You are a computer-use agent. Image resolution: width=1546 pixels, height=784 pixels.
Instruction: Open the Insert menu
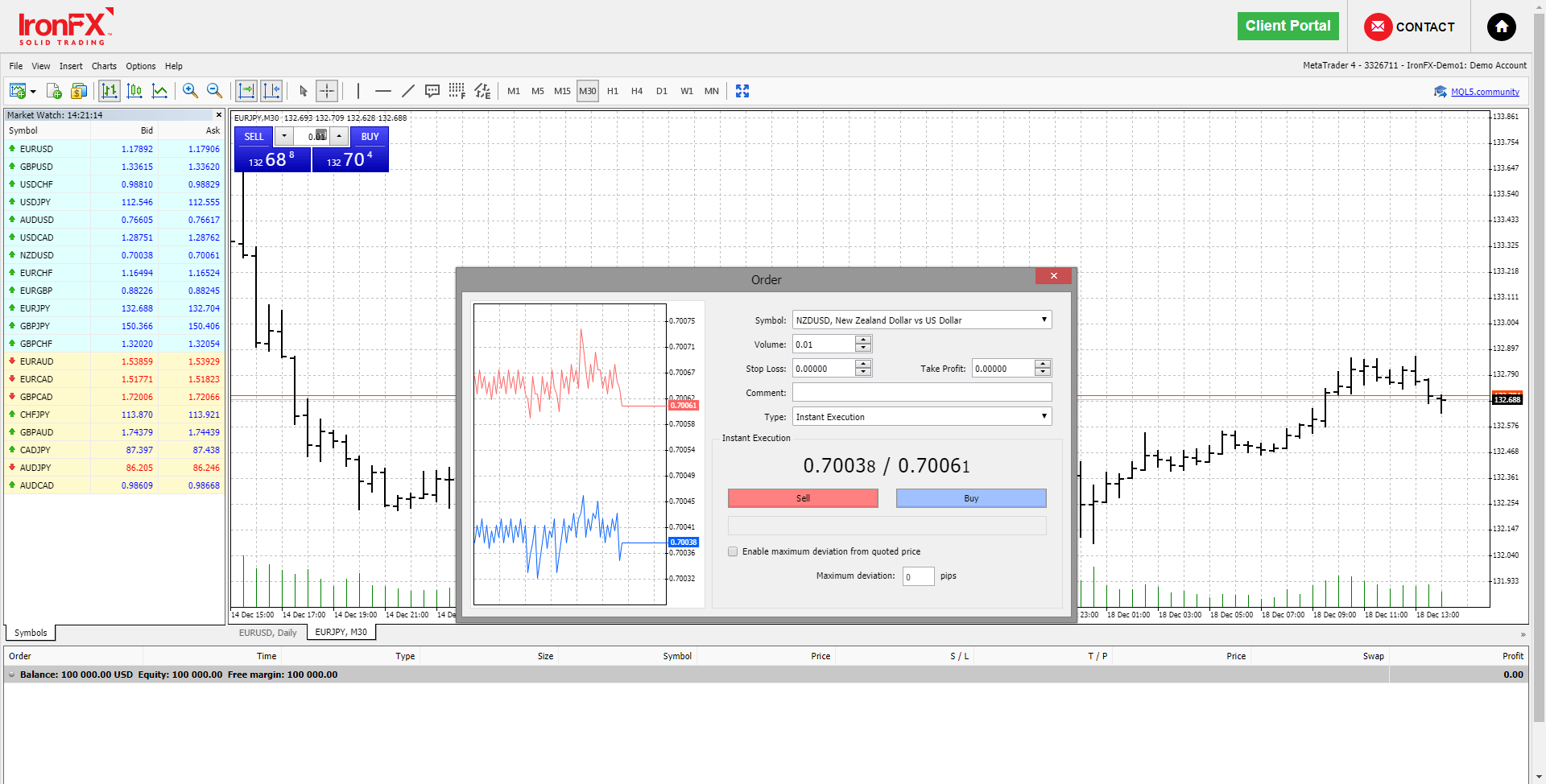click(71, 66)
